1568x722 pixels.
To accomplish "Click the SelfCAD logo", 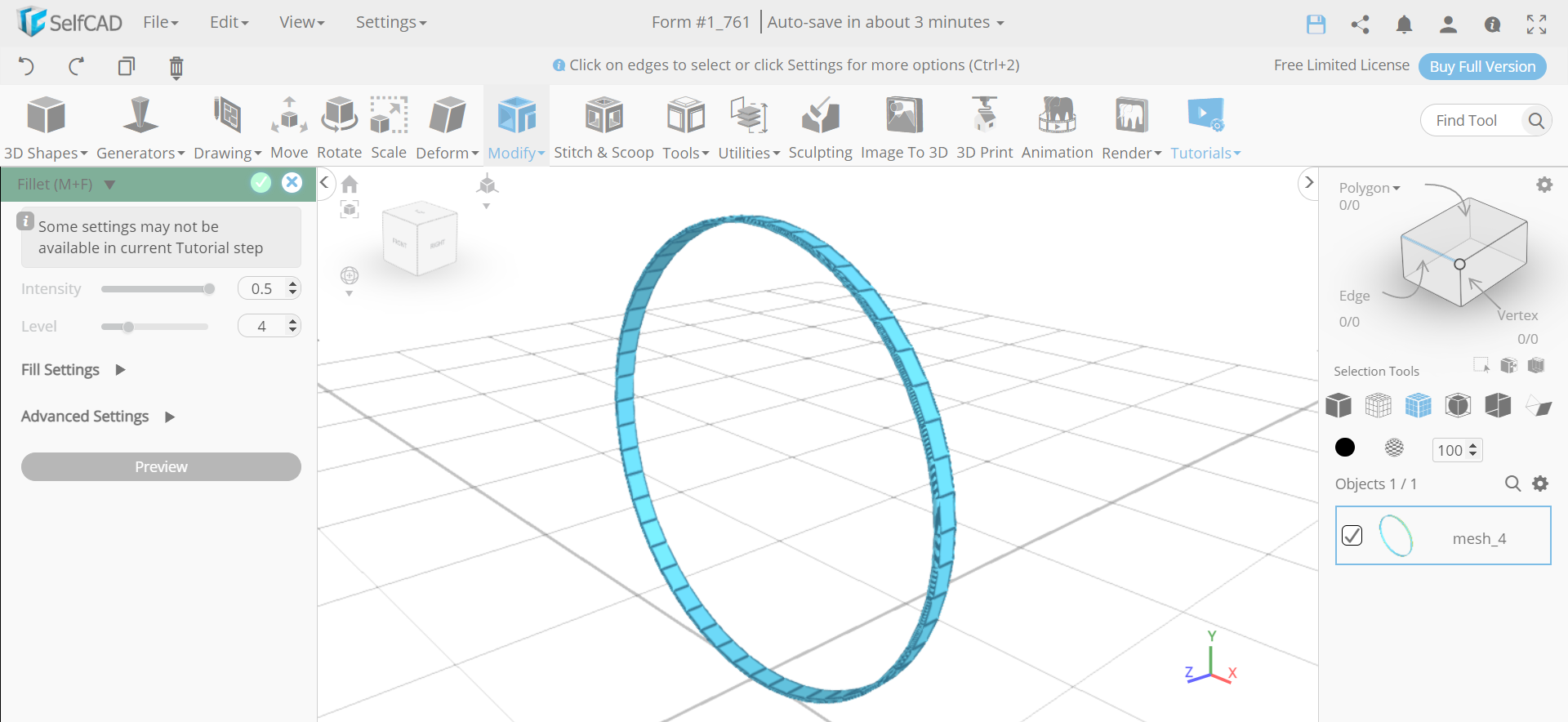I will [69, 22].
